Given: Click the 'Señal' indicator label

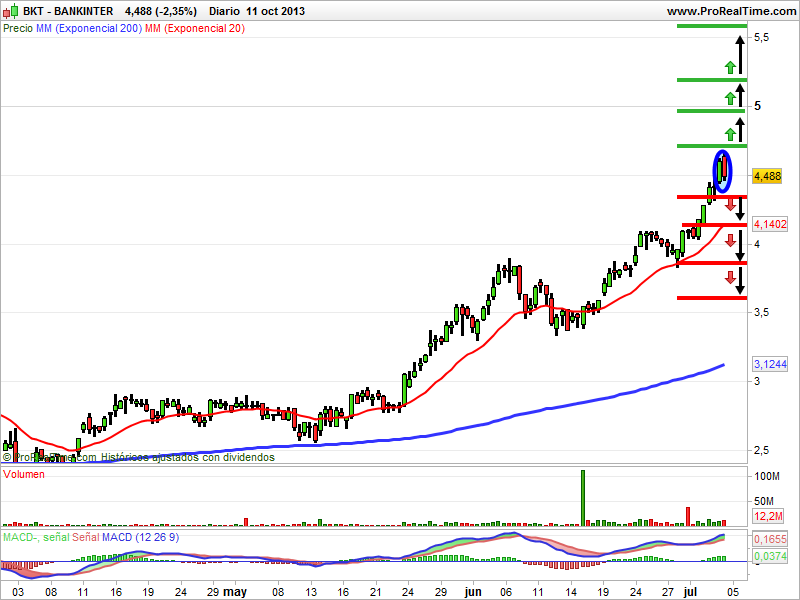Looking at the screenshot, I should click(x=86, y=537).
